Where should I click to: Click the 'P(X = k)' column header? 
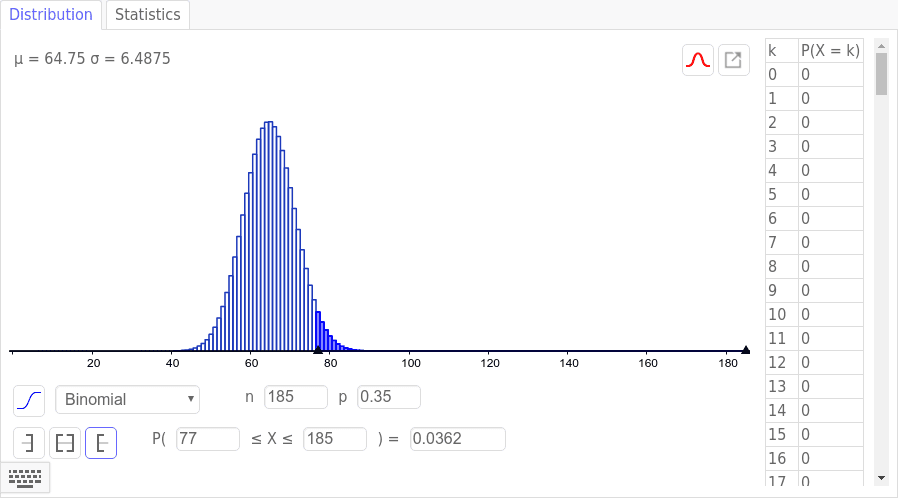[831, 51]
